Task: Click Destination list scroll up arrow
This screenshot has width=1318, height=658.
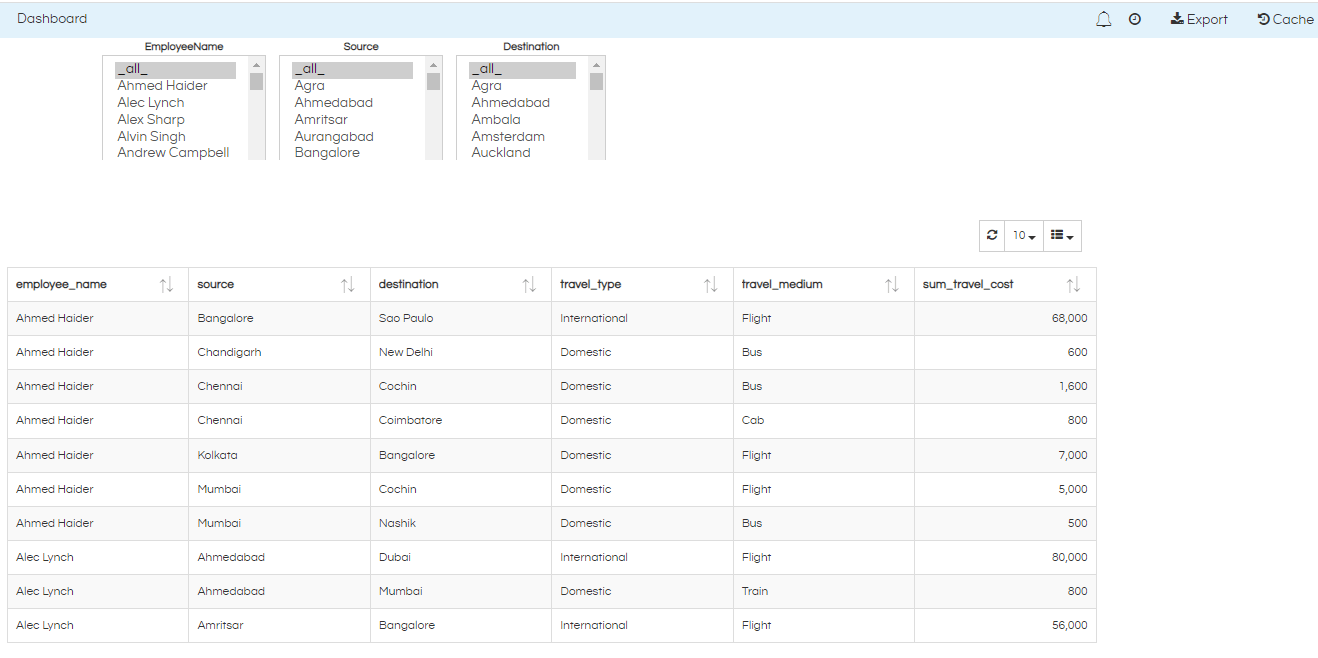Action: 597,65
